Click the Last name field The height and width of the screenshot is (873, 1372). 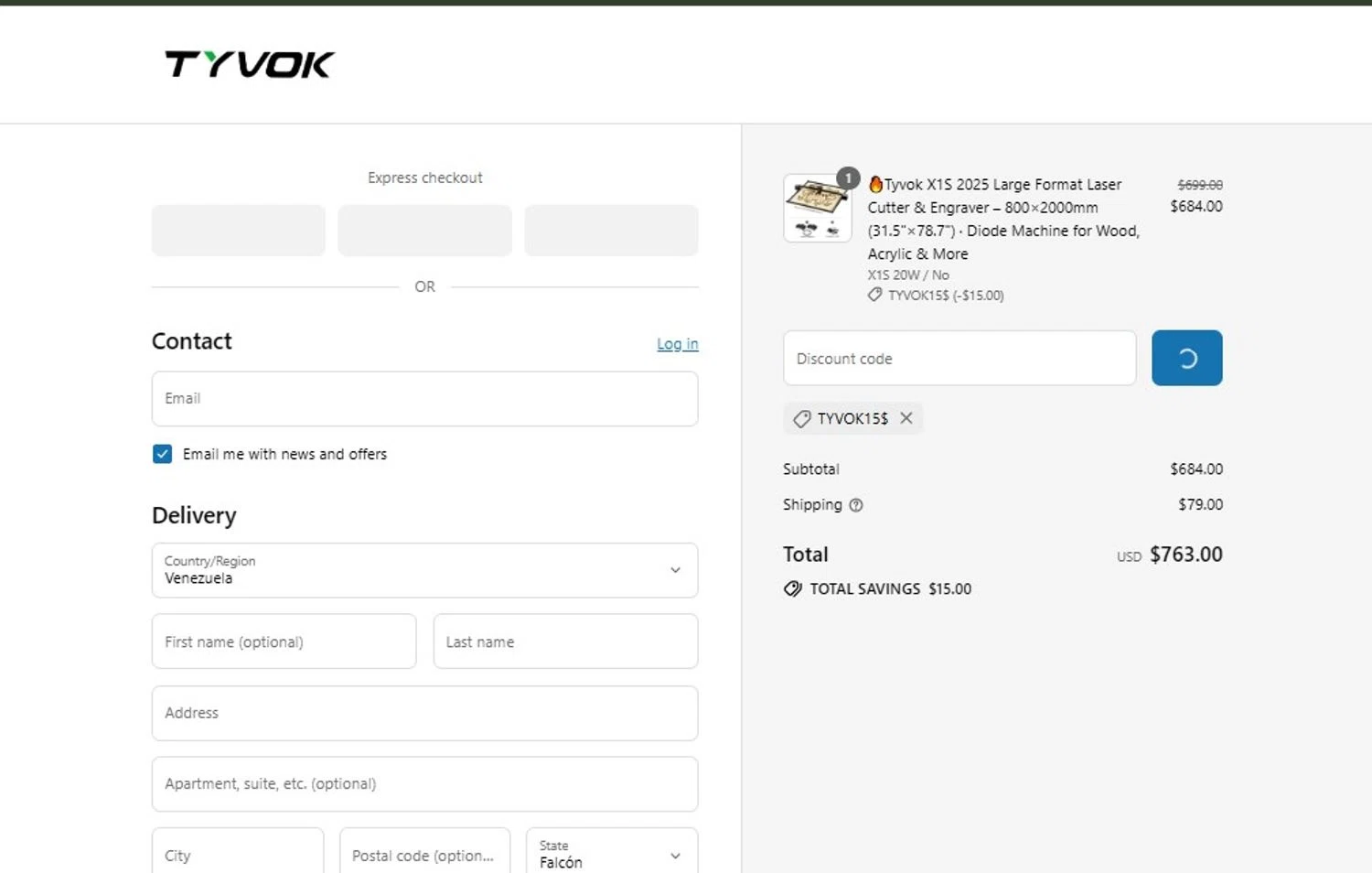(x=565, y=641)
